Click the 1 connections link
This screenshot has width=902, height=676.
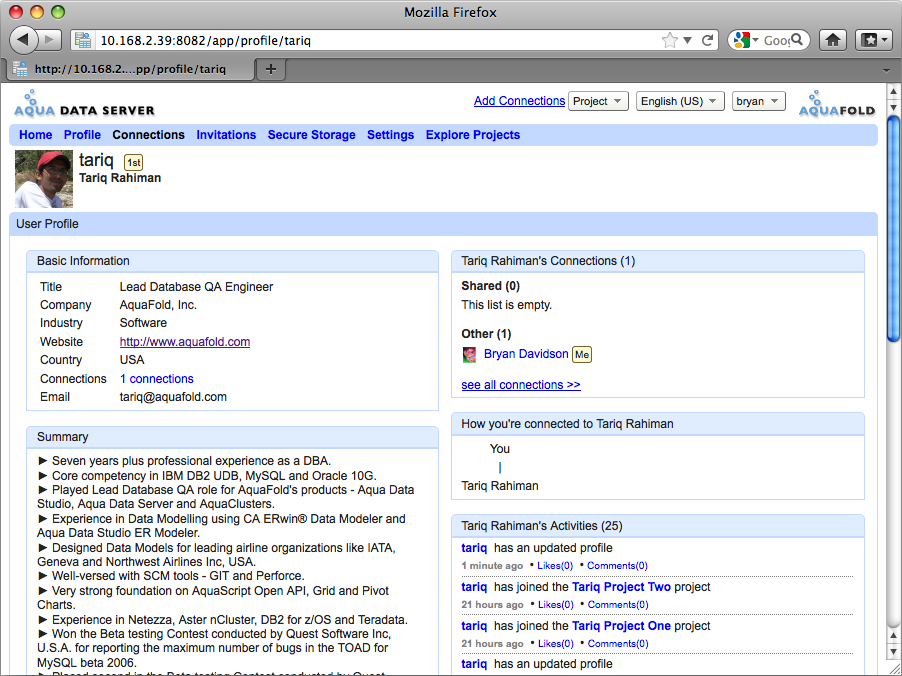coord(156,379)
